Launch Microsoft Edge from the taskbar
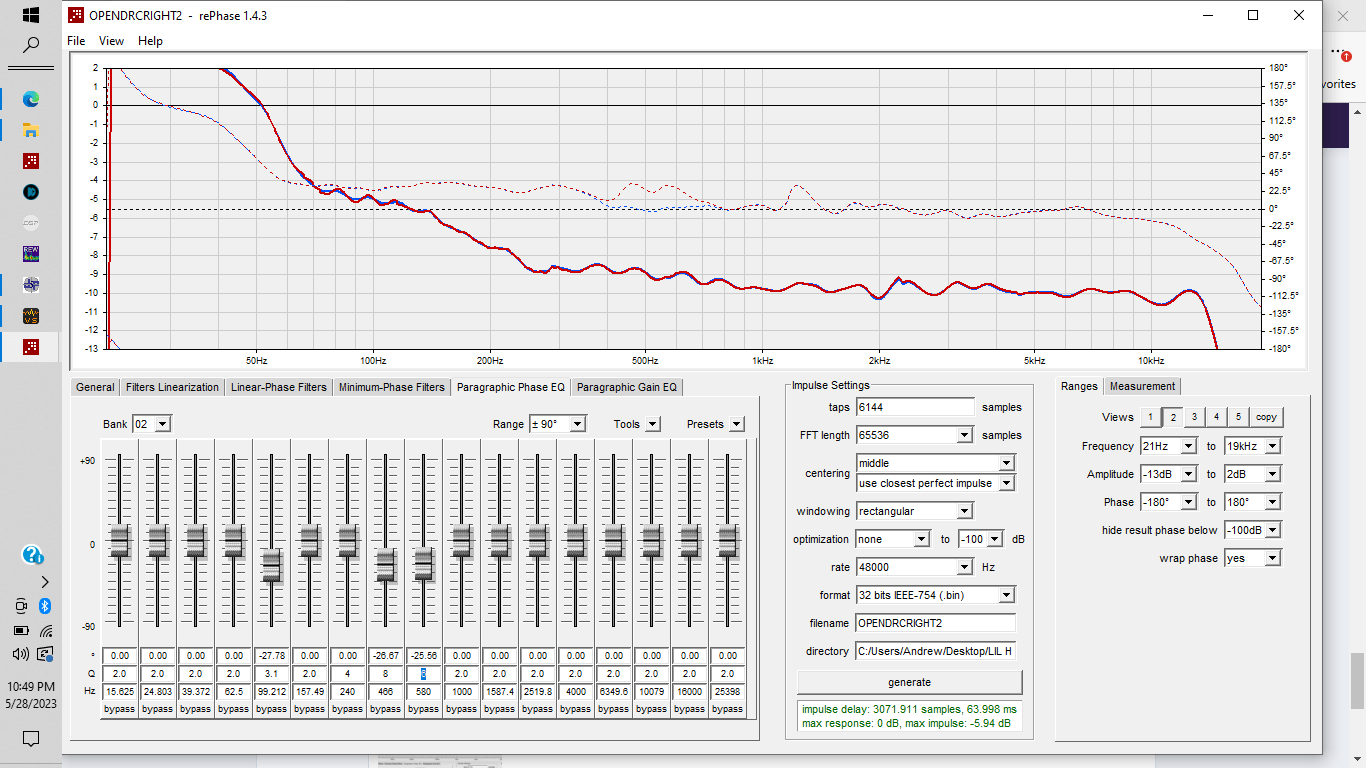The height and width of the screenshot is (768, 1366). 31,99
